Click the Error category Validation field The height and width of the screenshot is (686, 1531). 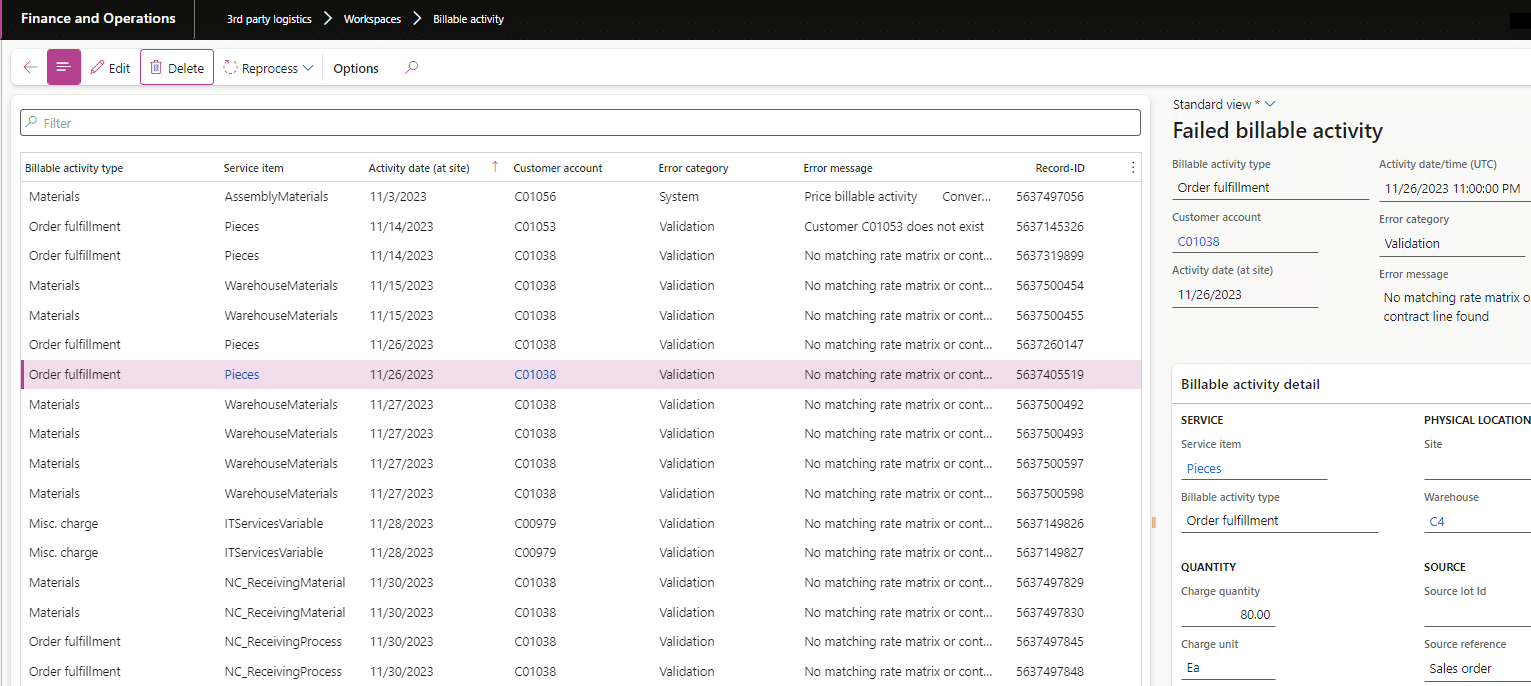coord(1452,243)
